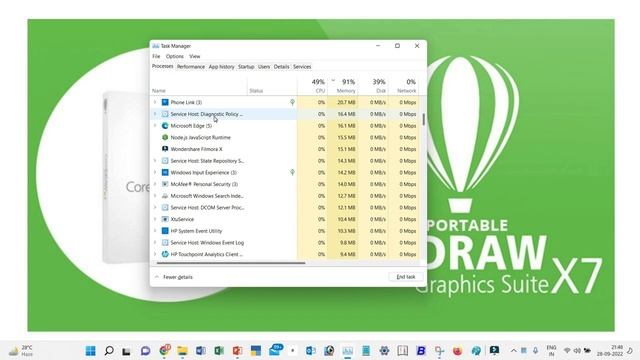640x360 pixels.
Task: Switch to the Performance tab
Action: click(x=191, y=67)
